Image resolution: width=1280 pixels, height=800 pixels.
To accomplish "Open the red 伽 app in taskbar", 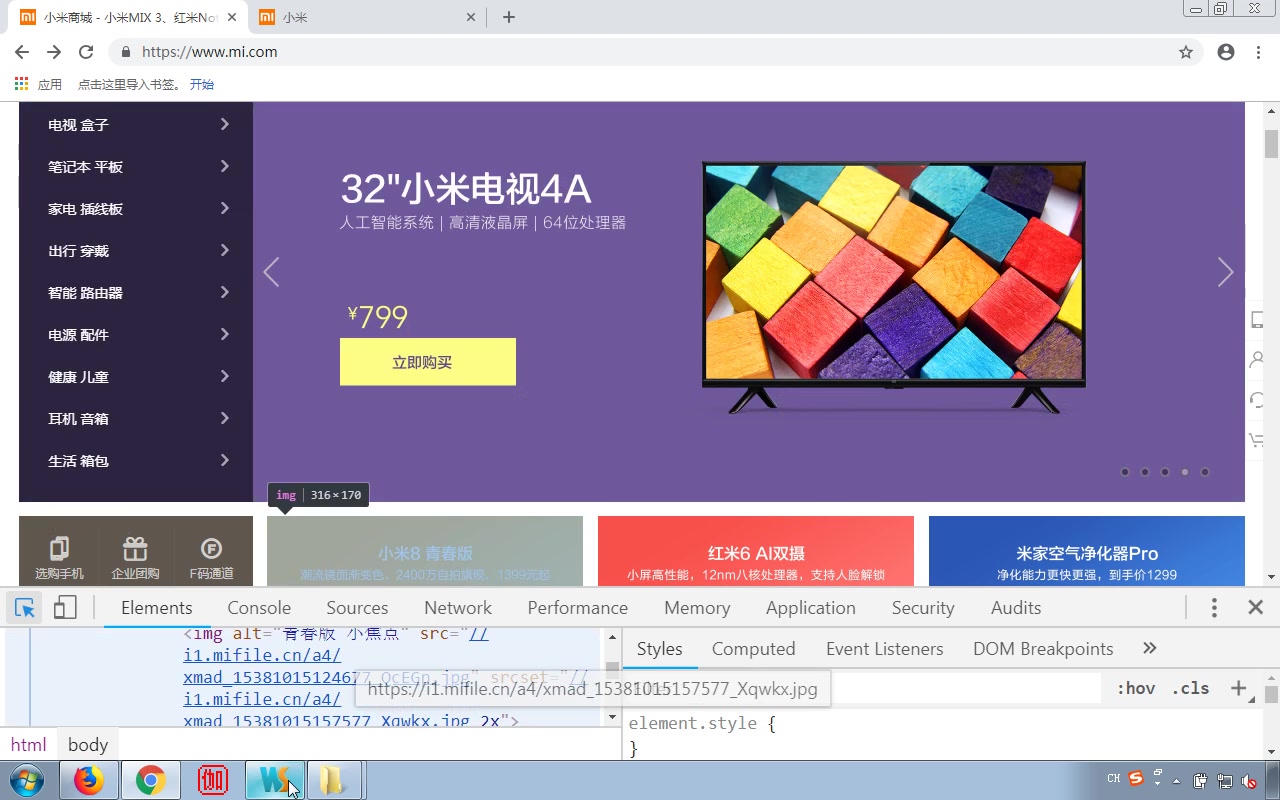I will click(212, 780).
